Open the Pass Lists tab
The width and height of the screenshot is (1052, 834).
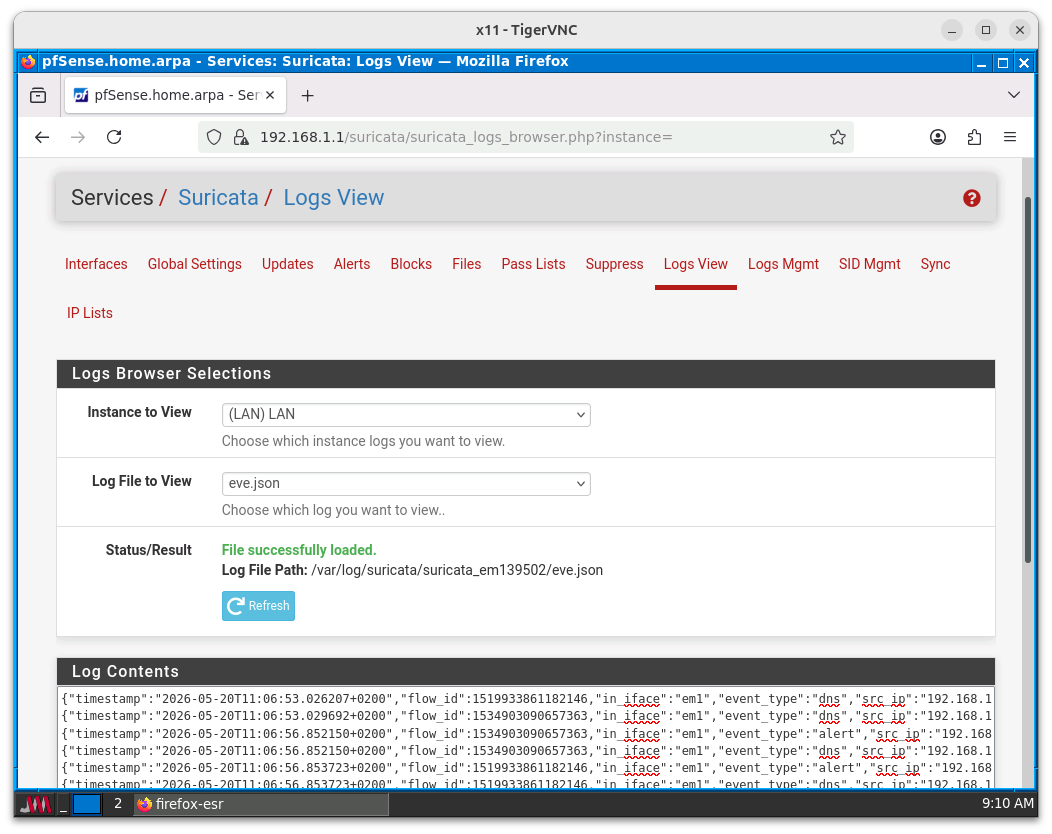[x=533, y=264]
